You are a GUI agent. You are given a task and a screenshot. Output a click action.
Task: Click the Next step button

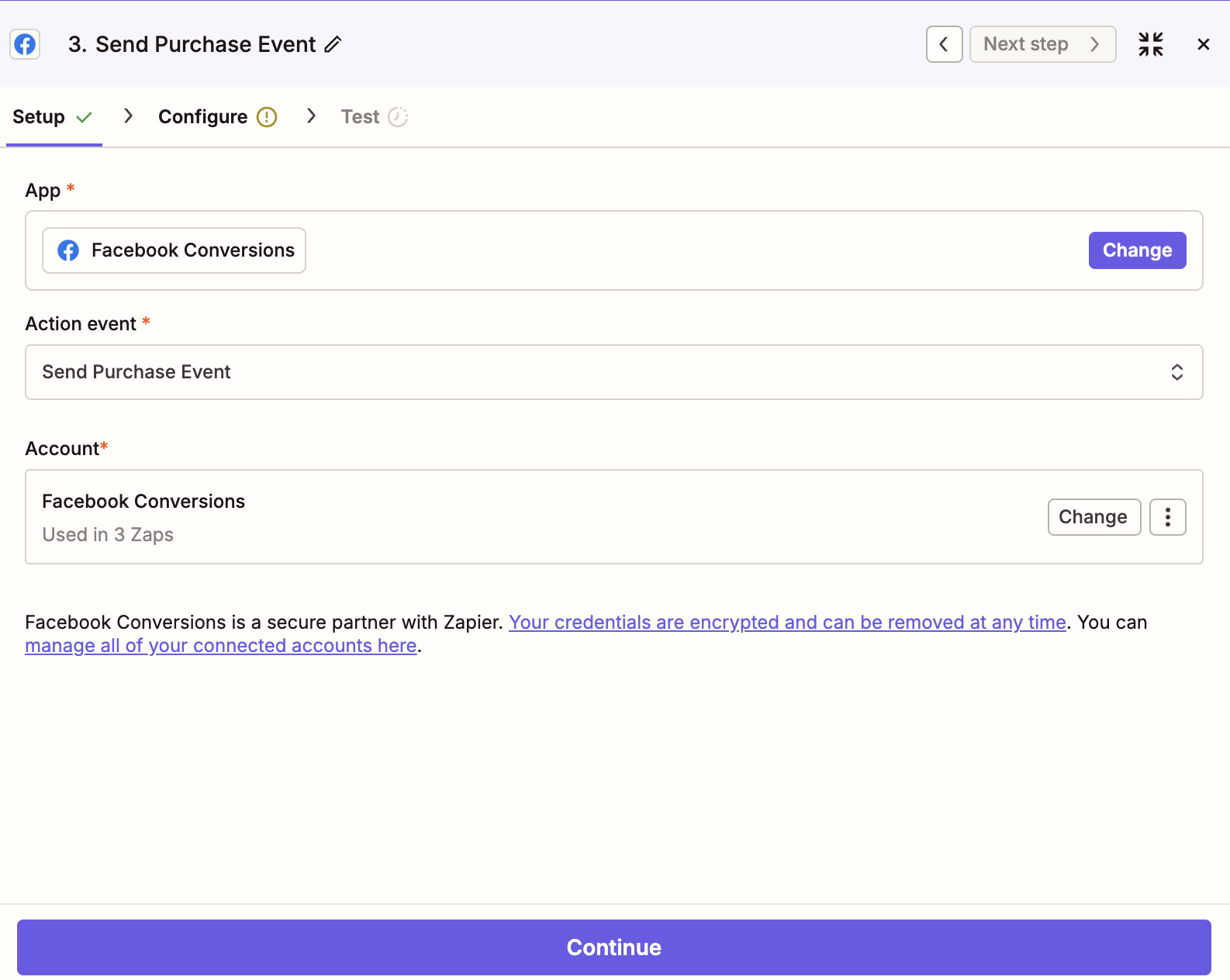coord(1042,44)
